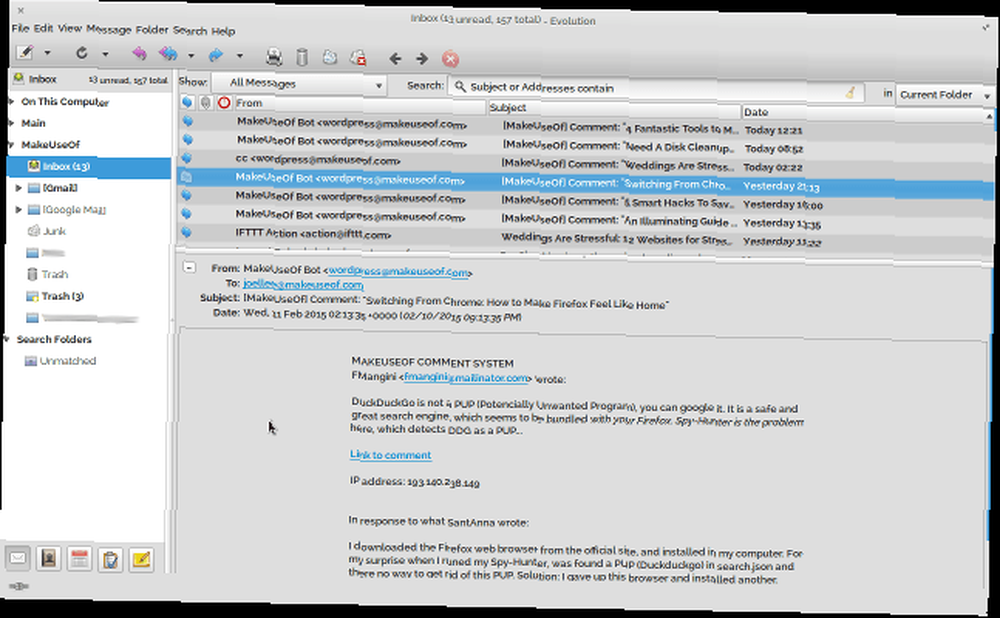
Task: Expand the [Google Mail] folder
Action: pos(18,209)
